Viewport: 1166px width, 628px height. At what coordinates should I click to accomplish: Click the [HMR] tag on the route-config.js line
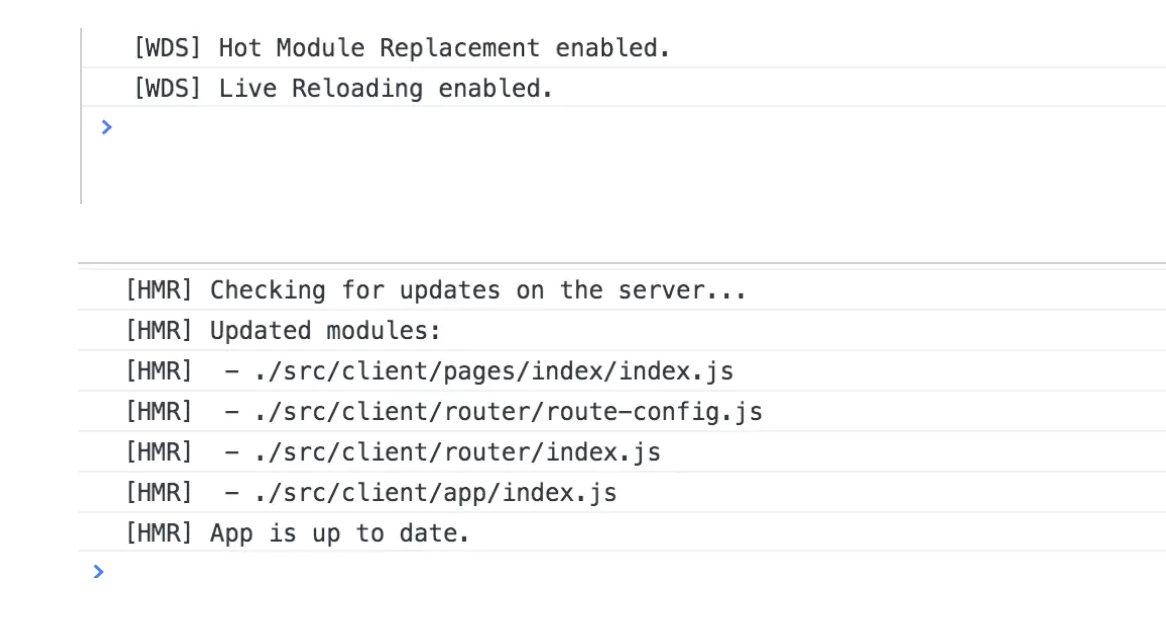point(158,412)
